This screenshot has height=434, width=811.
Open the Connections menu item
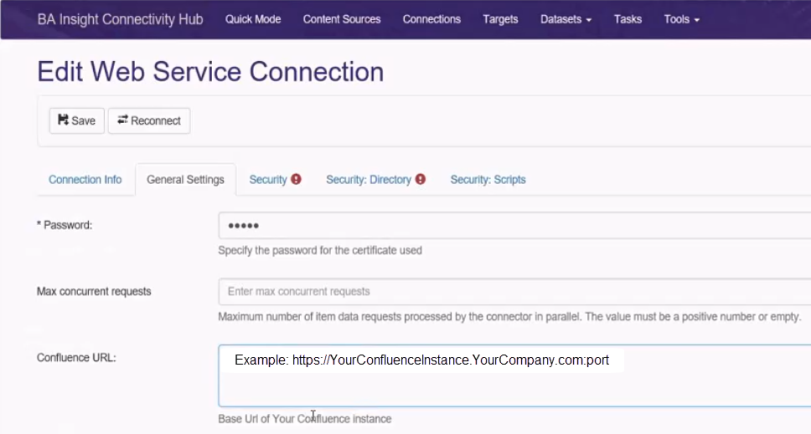[431, 19]
